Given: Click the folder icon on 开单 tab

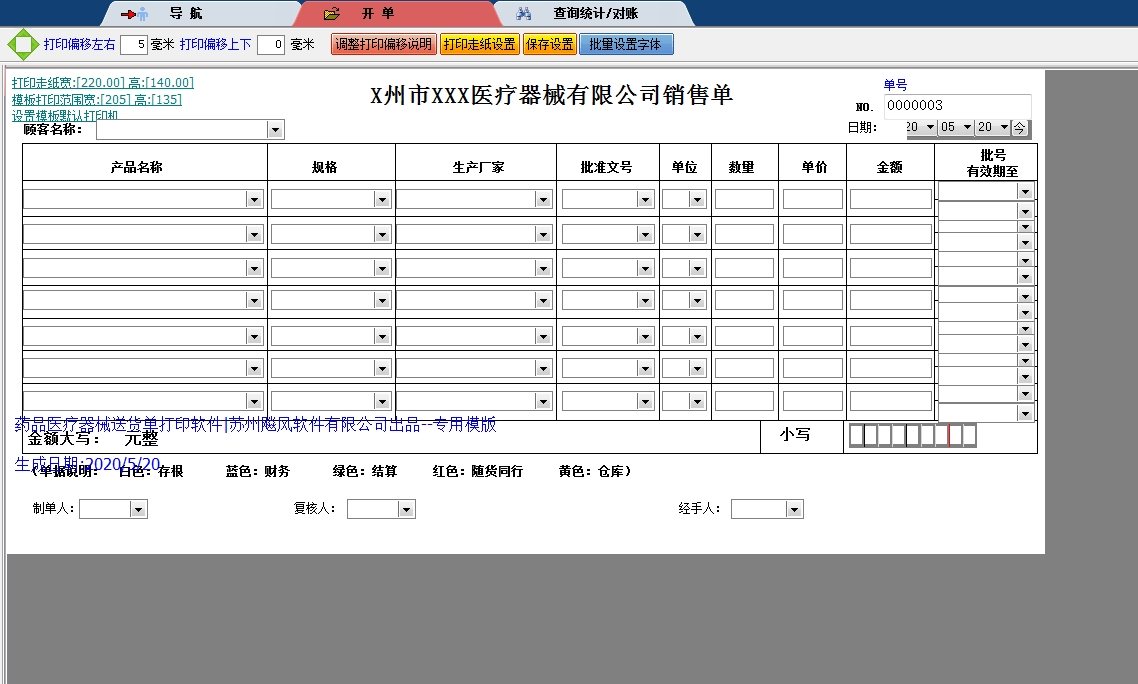Looking at the screenshot, I should (333, 14).
